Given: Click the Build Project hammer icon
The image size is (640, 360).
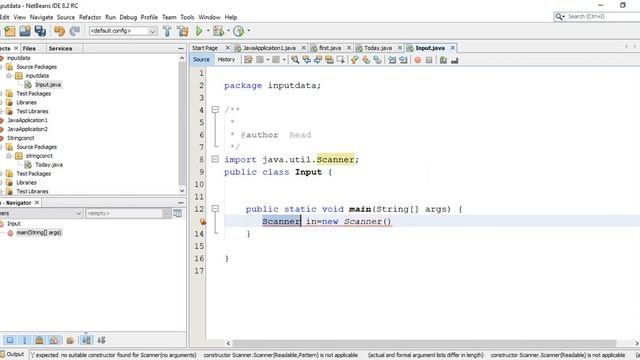Looking at the screenshot, I should pyautogui.click(x=167, y=31).
